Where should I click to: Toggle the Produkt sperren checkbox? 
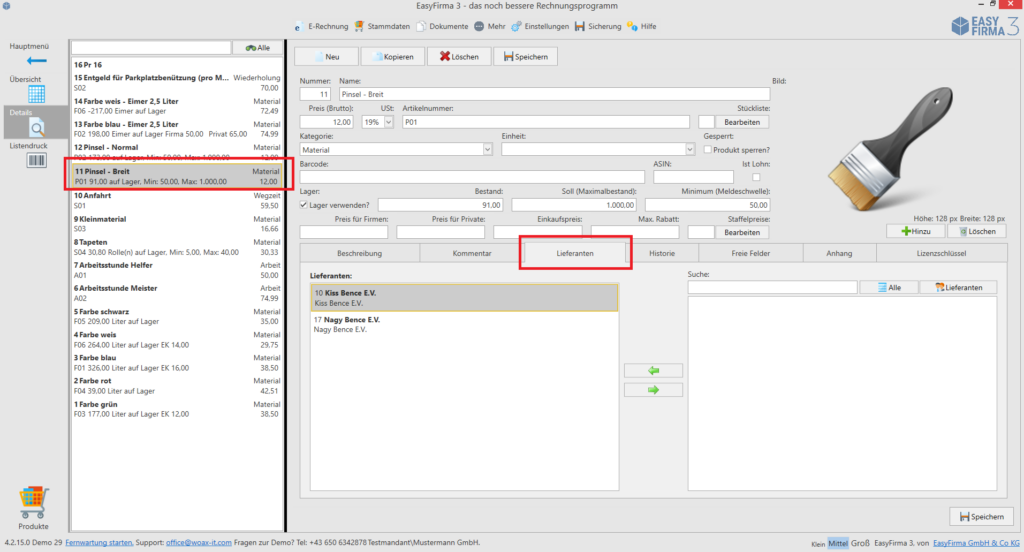pyautogui.click(x=707, y=150)
